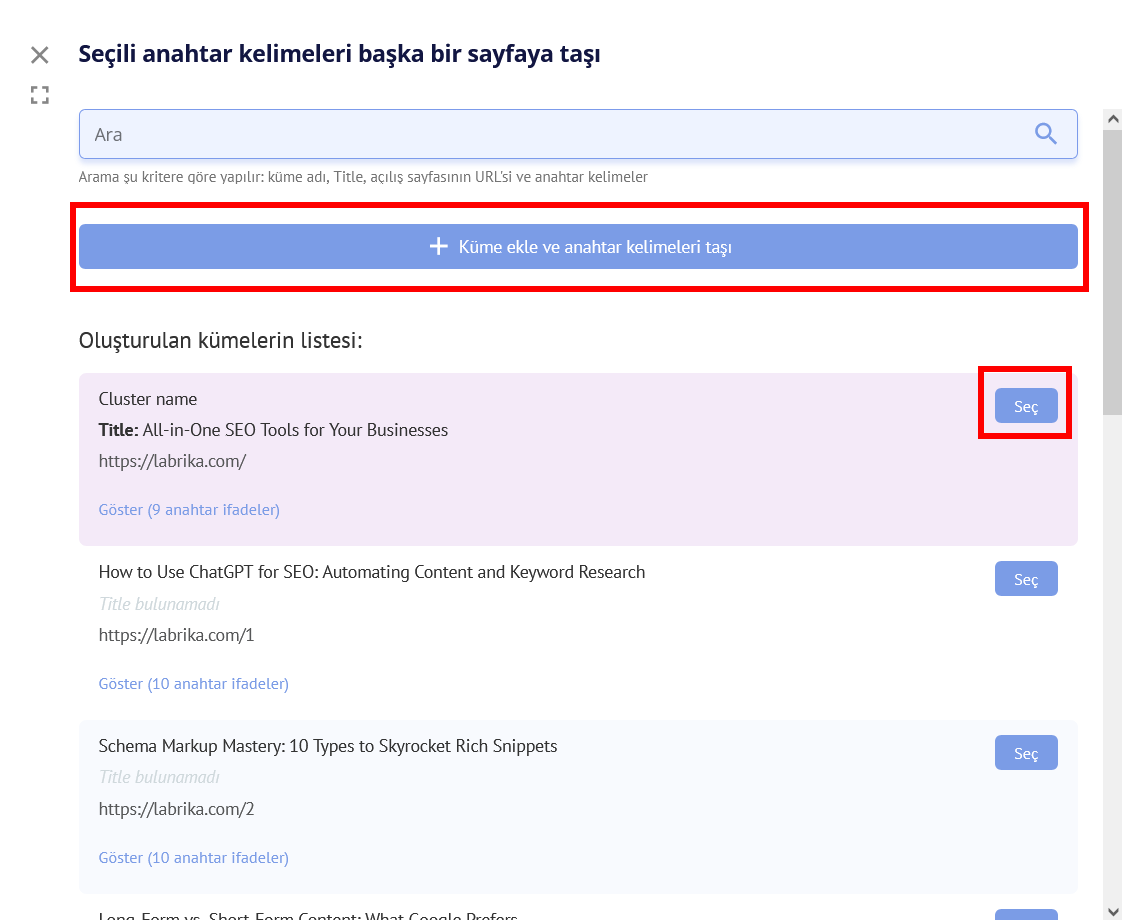Click the magnifier search icon
Image resolution: width=1122 pixels, height=920 pixels.
[x=1046, y=134]
